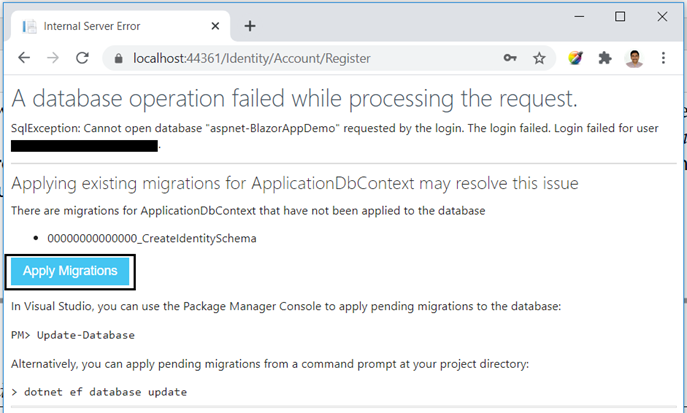Open a new browser tab
Image resolution: width=687 pixels, height=413 pixels.
[250, 26]
